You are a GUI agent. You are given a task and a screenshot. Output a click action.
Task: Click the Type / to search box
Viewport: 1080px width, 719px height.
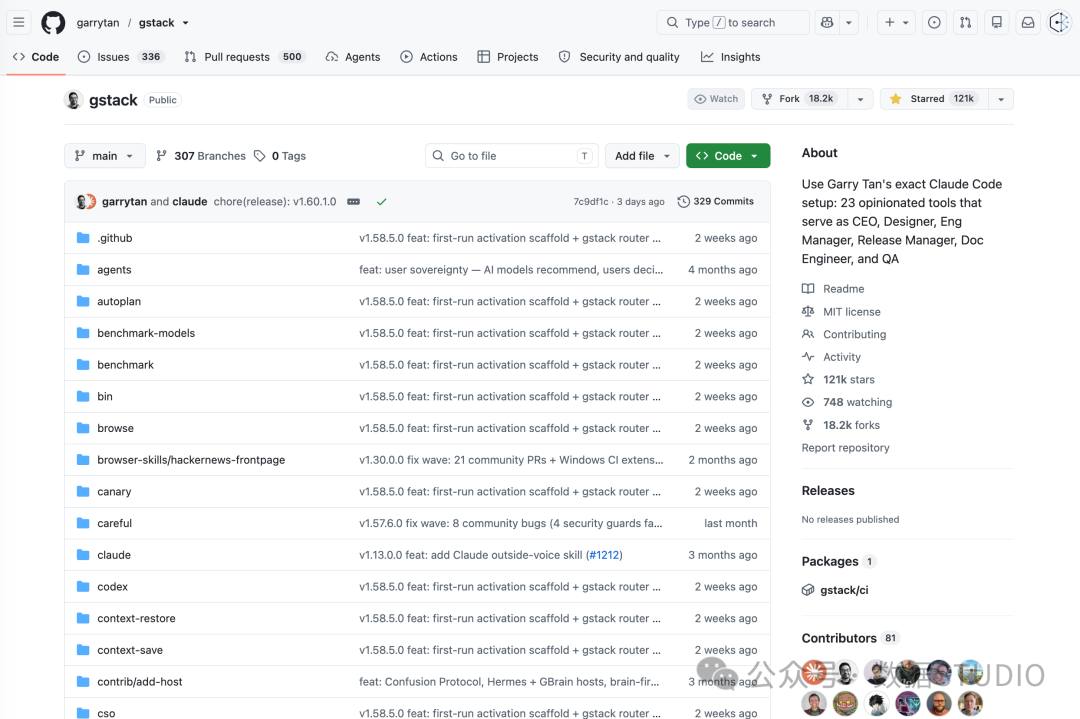point(733,23)
